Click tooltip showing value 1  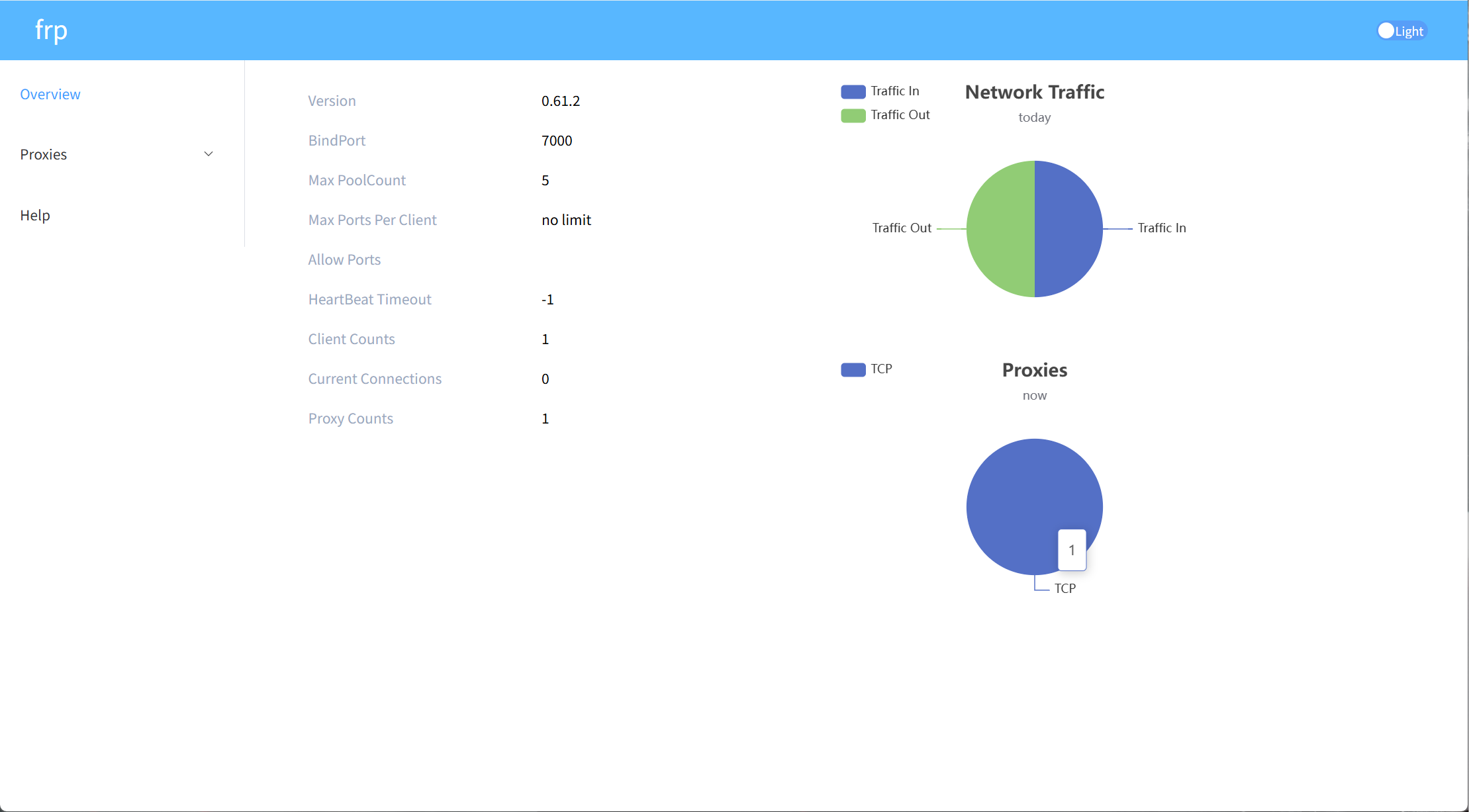point(1072,550)
